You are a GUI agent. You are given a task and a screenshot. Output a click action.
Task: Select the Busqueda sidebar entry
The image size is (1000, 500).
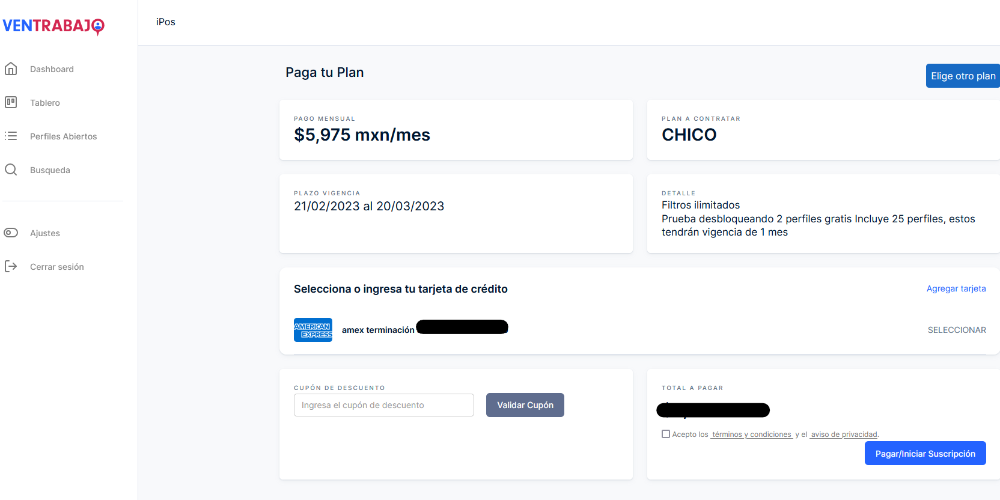pyautogui.click(x=50, y=170)
